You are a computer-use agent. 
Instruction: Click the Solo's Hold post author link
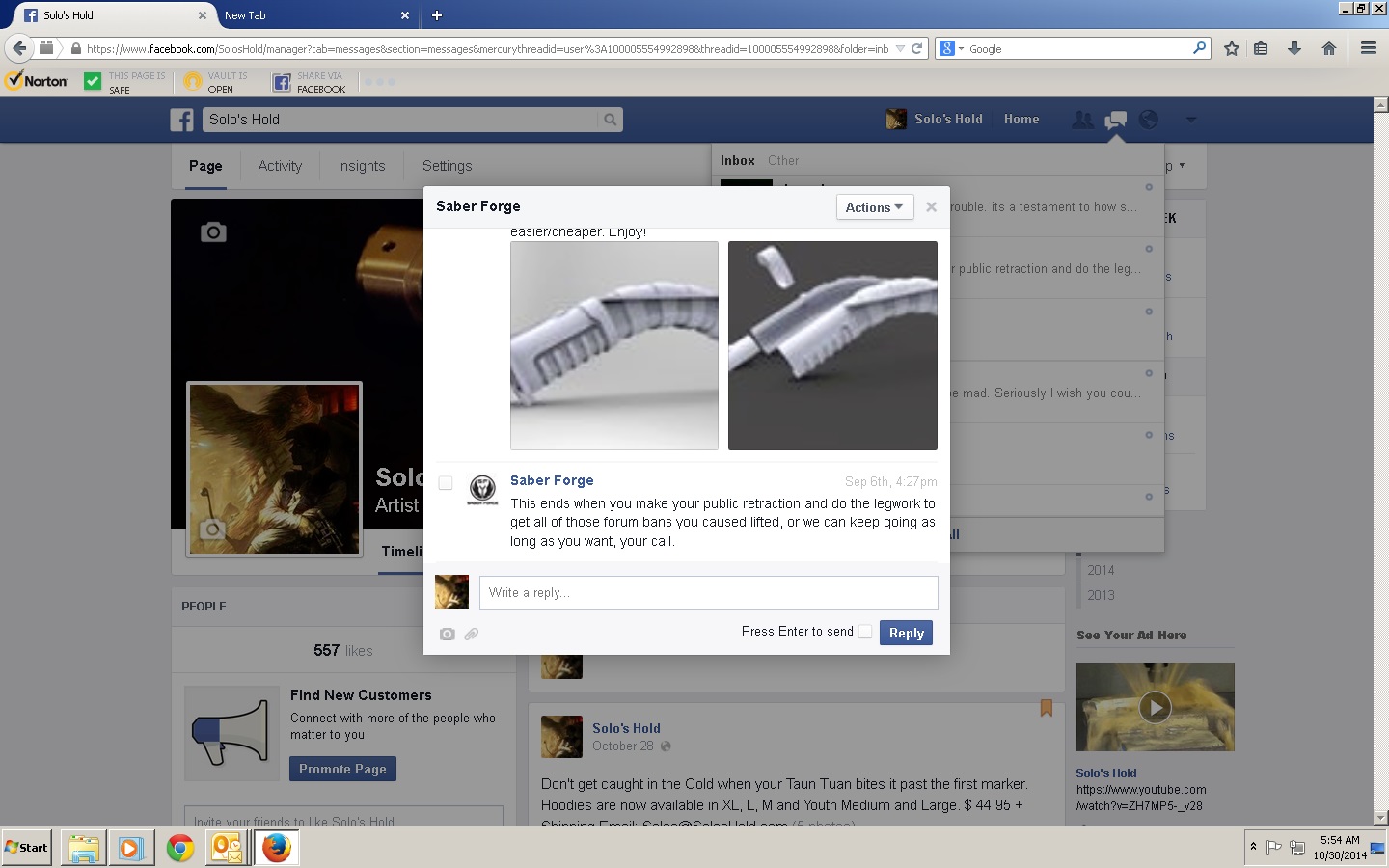pyautogui.click(x=626, y=728)
